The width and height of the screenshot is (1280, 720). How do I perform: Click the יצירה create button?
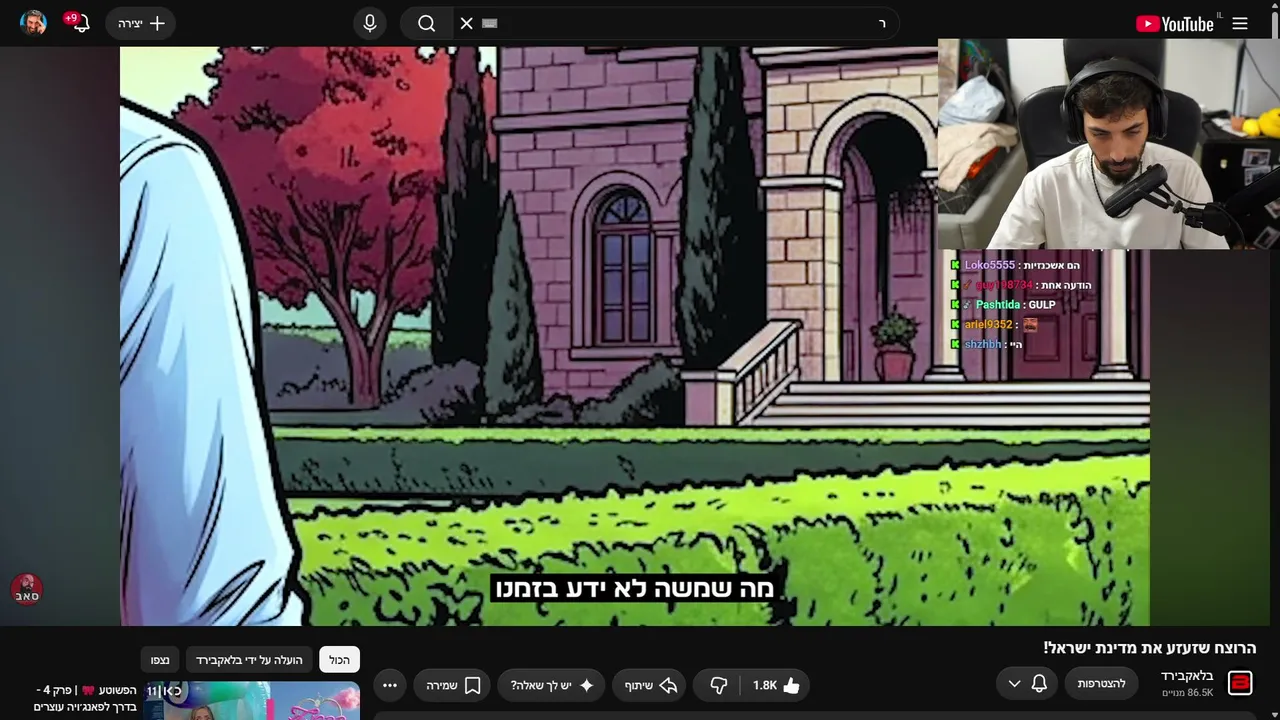click(x=141, y=23)
